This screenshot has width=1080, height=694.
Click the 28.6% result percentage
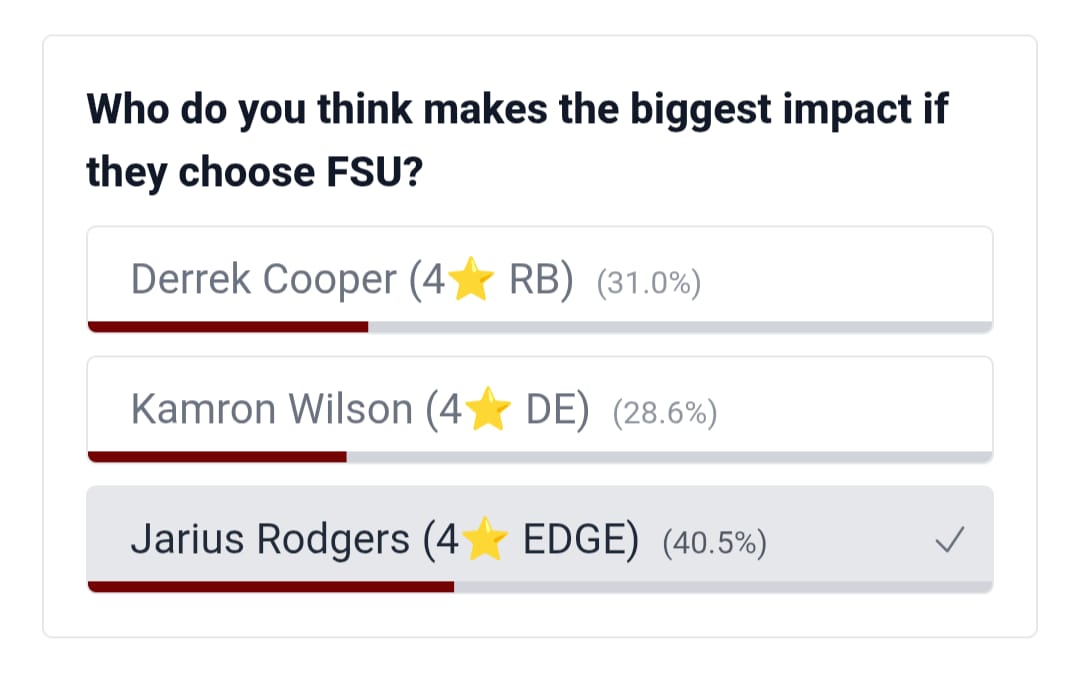[x=665, y=413]
